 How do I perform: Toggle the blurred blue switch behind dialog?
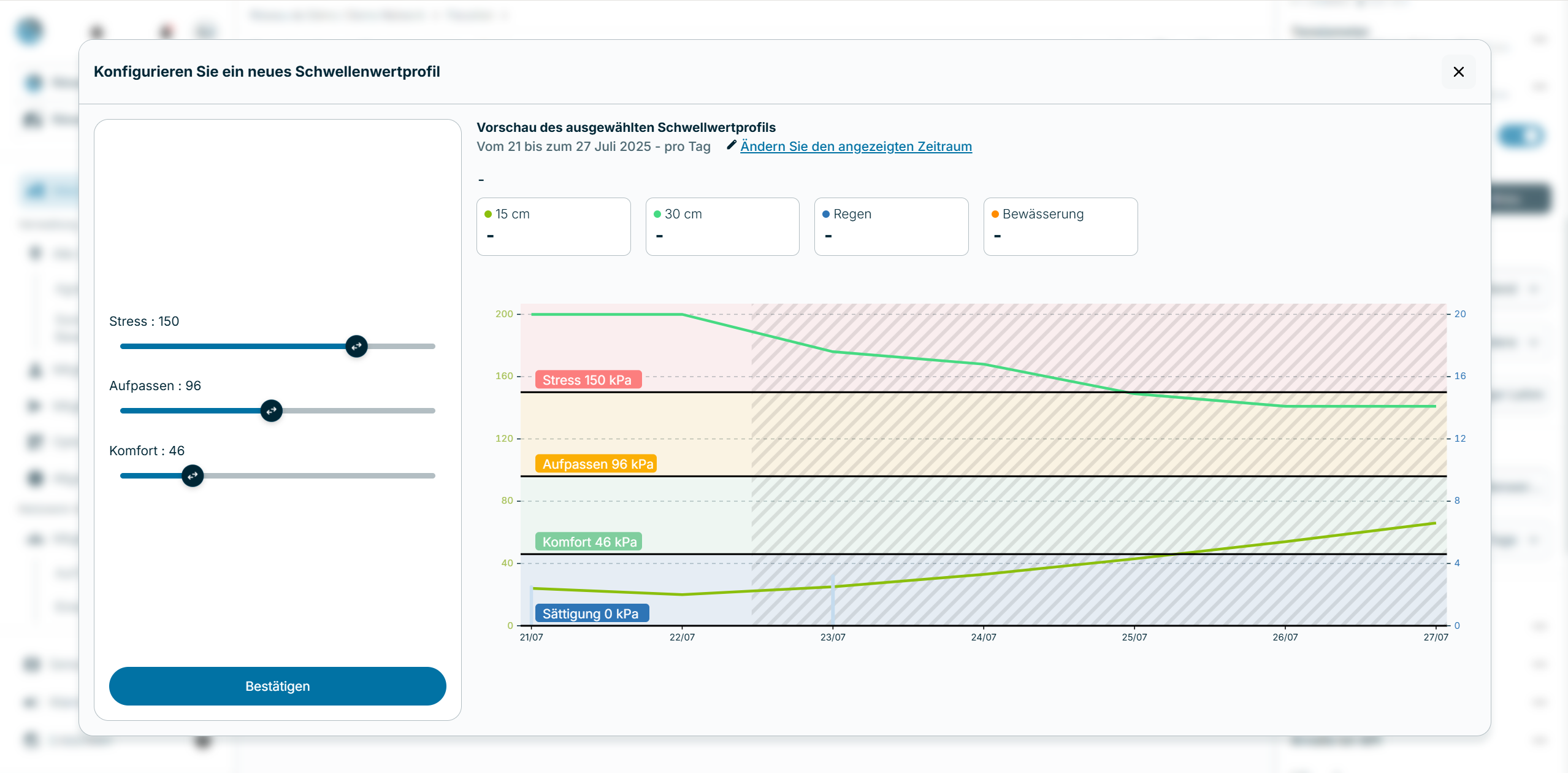click(x=1521, y=136)
